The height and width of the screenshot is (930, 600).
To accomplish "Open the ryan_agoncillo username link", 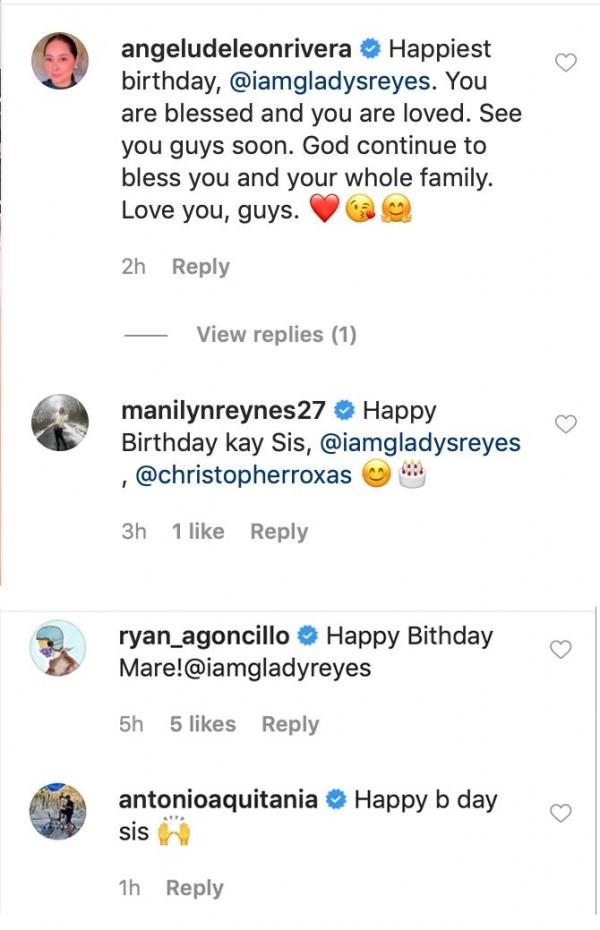I will point(204,636).
